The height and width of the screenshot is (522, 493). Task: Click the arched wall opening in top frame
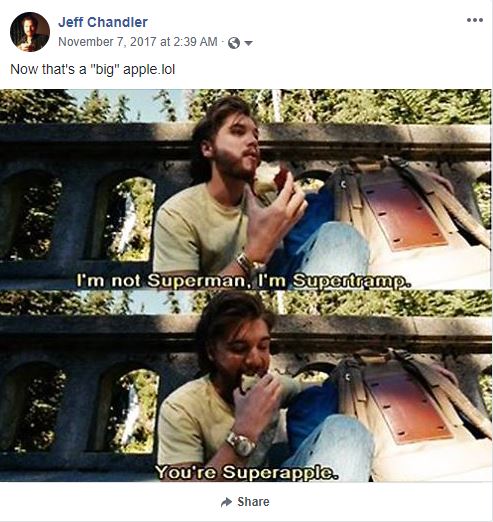tap(130, 218)
